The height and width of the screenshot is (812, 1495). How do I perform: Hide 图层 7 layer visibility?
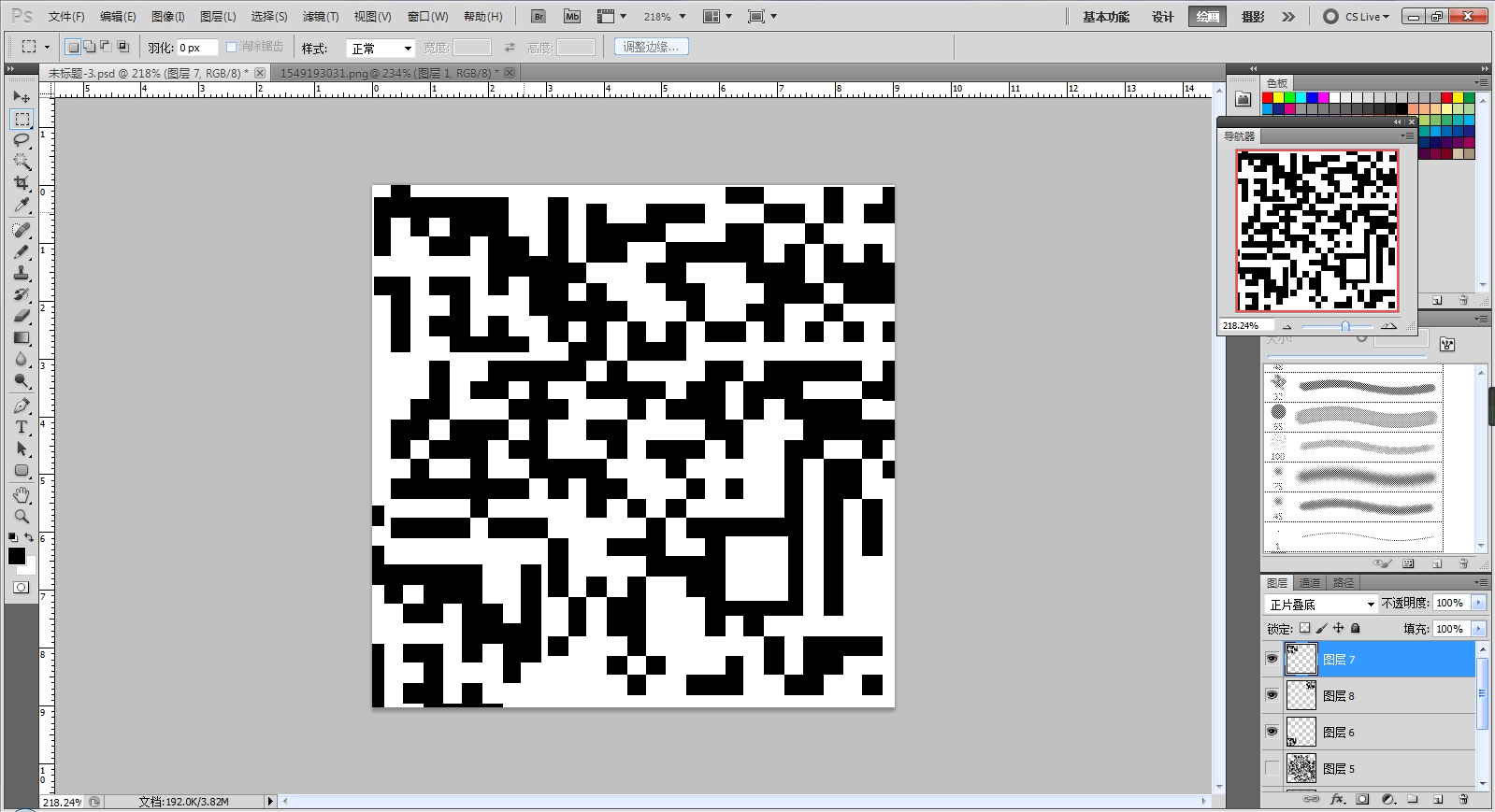pyautogui.click(x=1272, y=659)
